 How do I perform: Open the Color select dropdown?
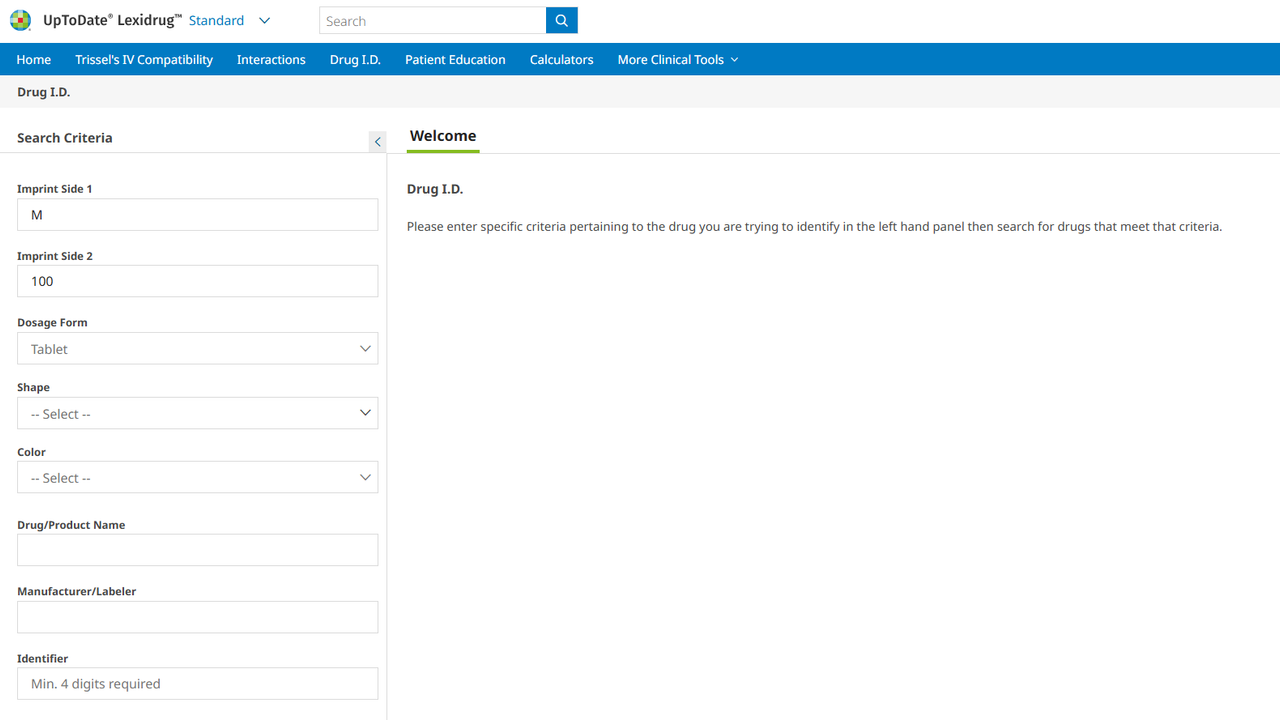point(197,478)
